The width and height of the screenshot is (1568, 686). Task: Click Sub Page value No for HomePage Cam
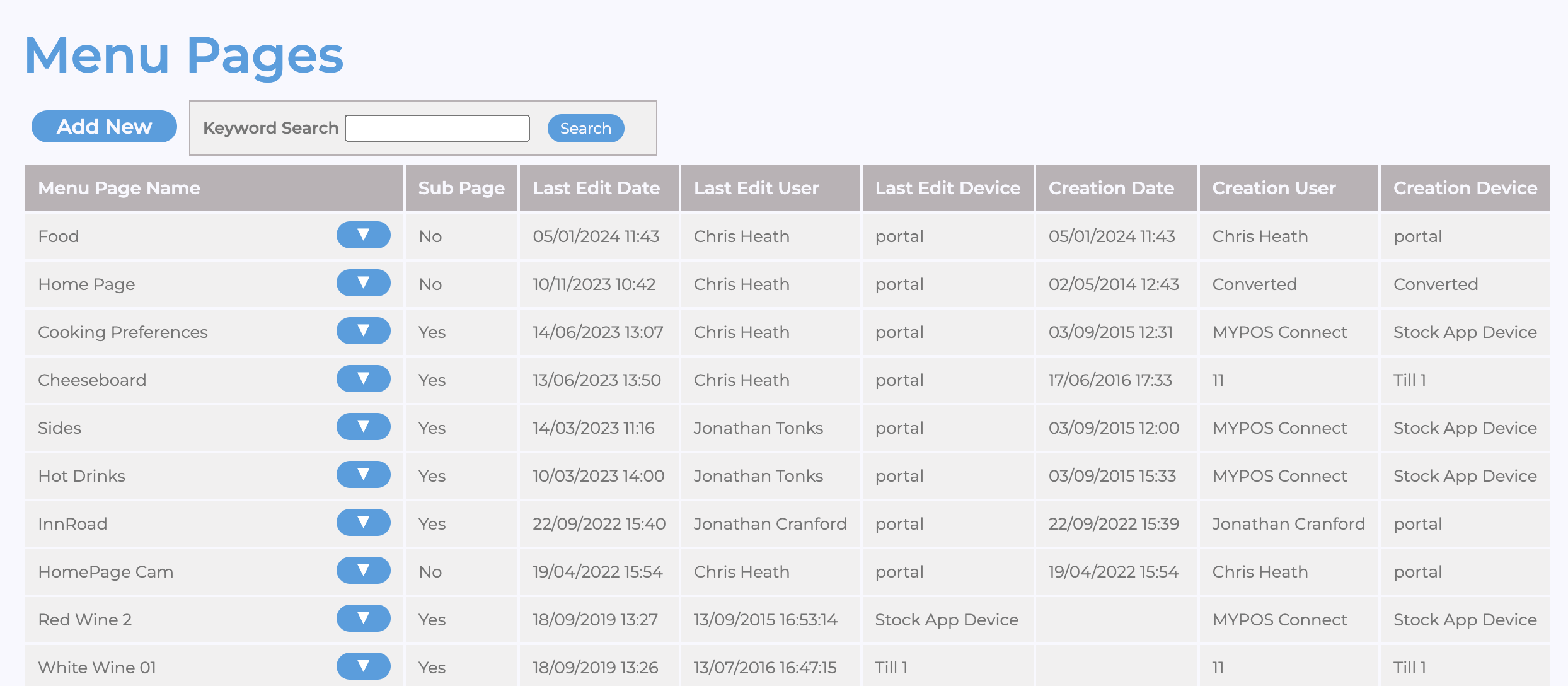pos(430,572)
